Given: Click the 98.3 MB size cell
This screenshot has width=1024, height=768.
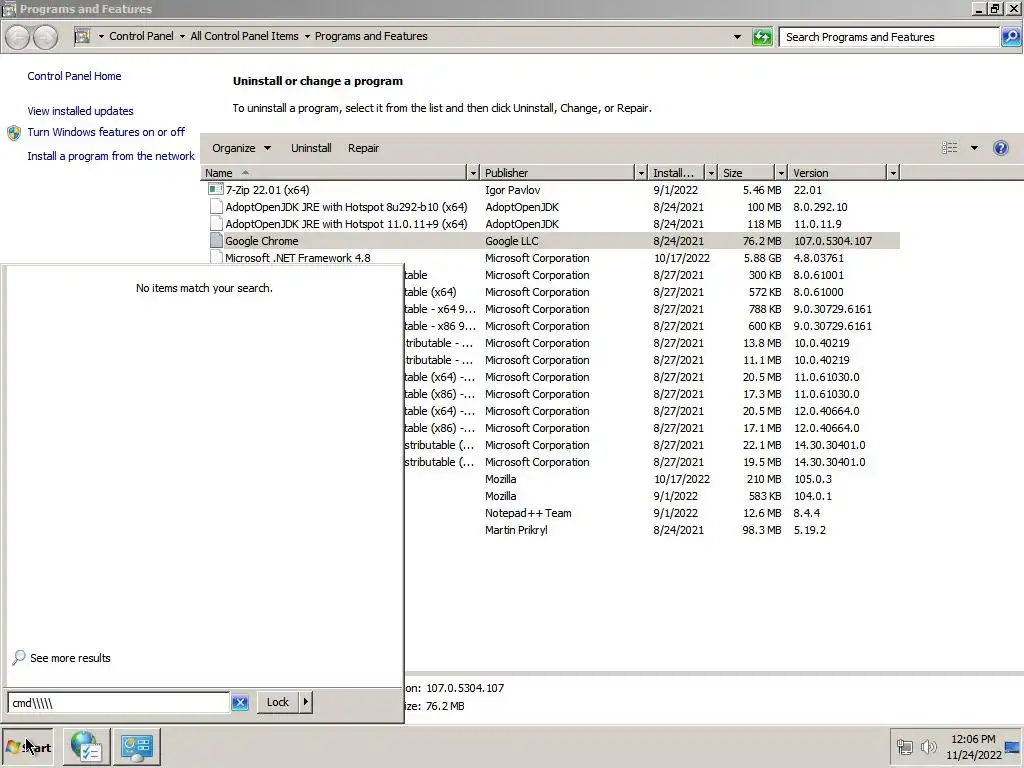Looking at the screenshot, I should tap(761, 530).
